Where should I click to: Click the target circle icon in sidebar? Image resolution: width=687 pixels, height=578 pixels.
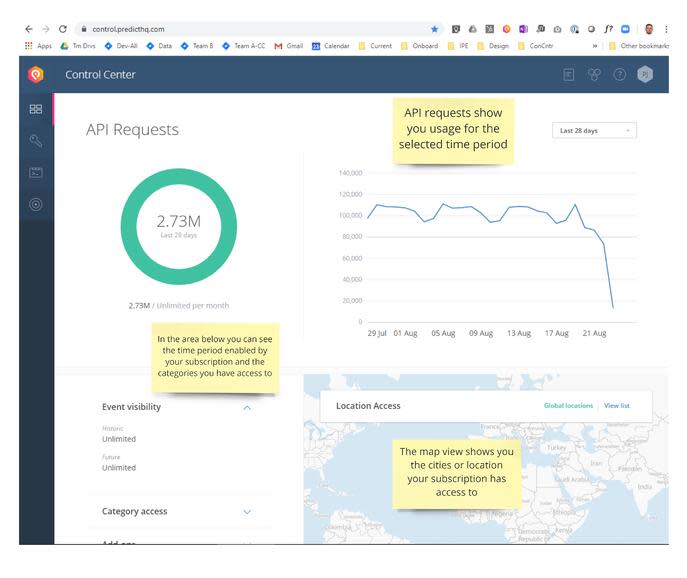point(36,204)
